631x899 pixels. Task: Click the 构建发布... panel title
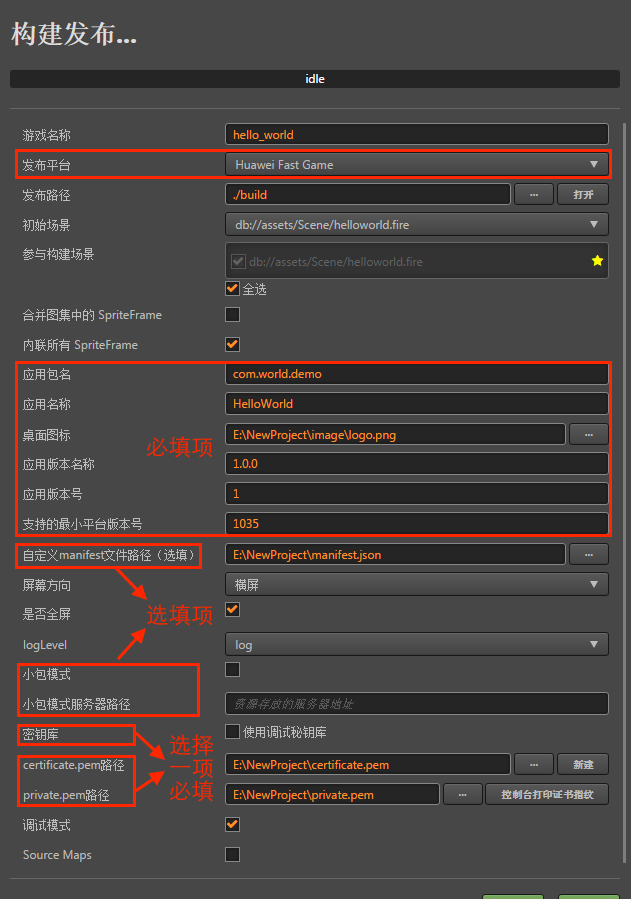[x=74, y=33]
